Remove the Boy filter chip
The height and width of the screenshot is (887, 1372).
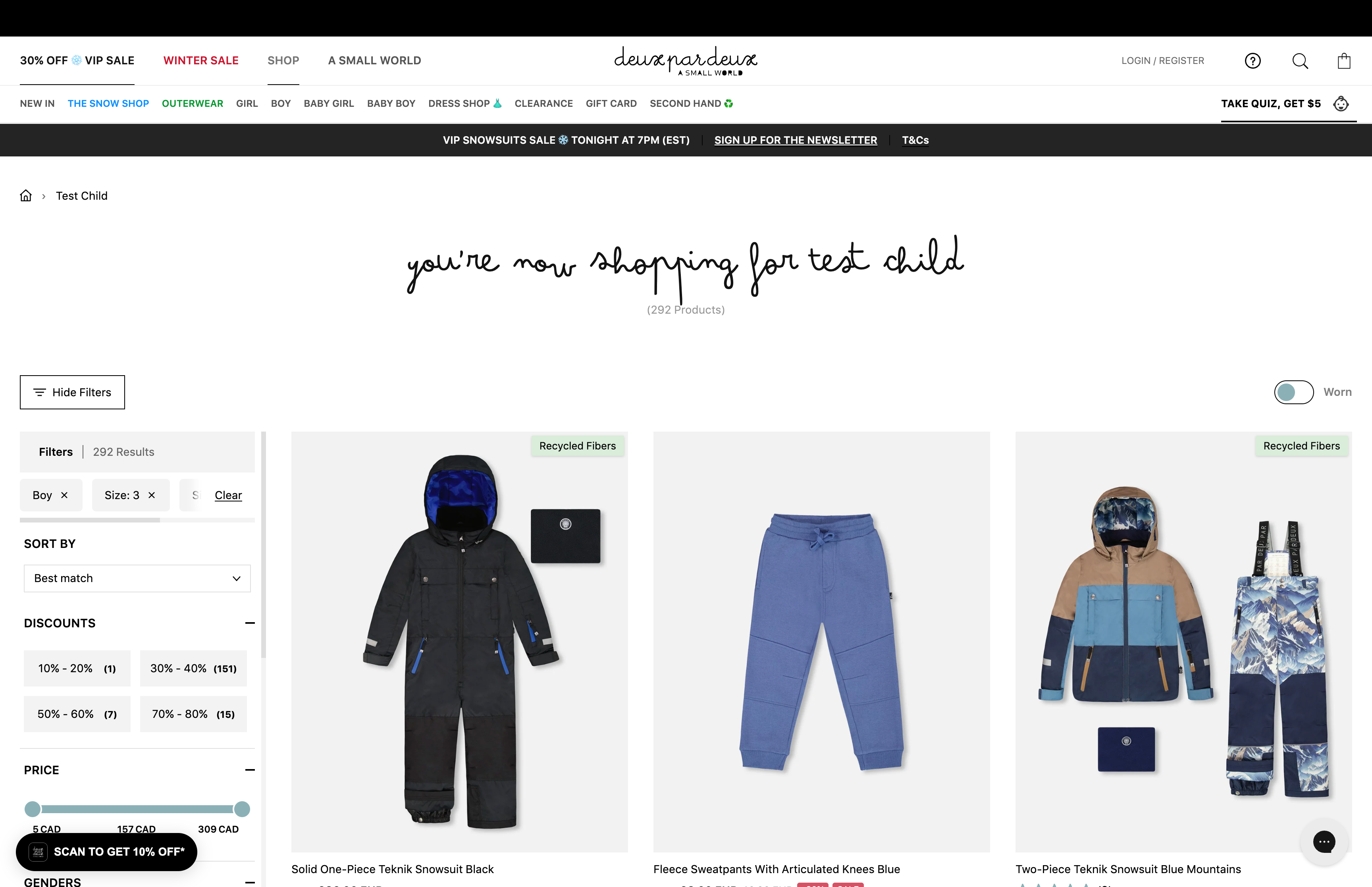pos(64,496)
